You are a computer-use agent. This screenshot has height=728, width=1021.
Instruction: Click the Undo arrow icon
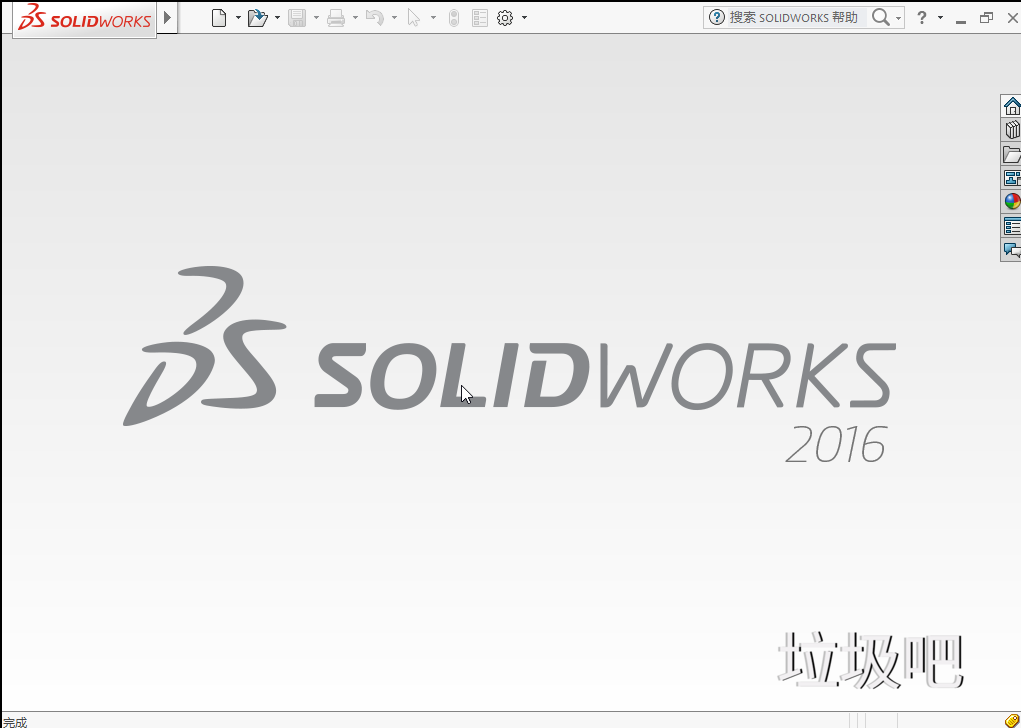point(375,17)
